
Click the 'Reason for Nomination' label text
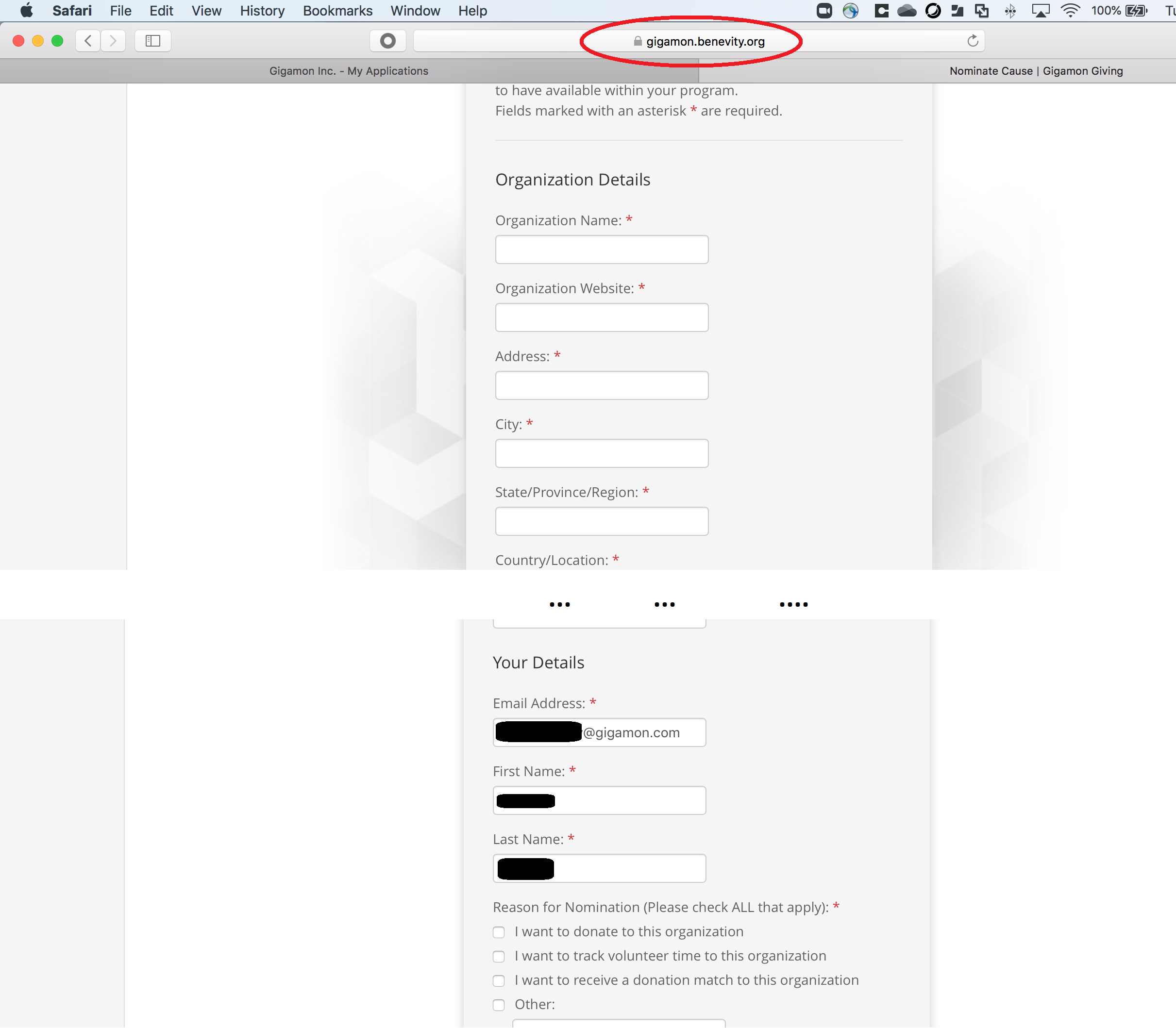[x=661, y=907]
